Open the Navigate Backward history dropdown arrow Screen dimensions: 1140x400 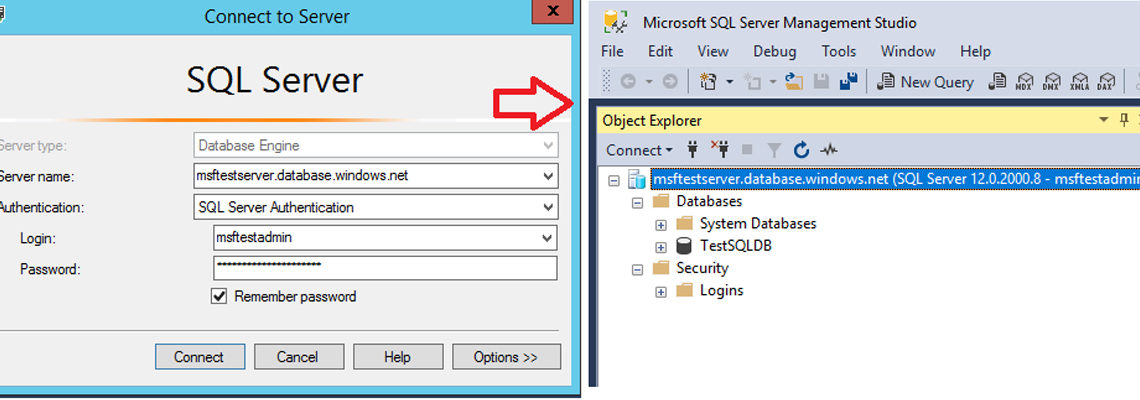[x=649, y=82]
